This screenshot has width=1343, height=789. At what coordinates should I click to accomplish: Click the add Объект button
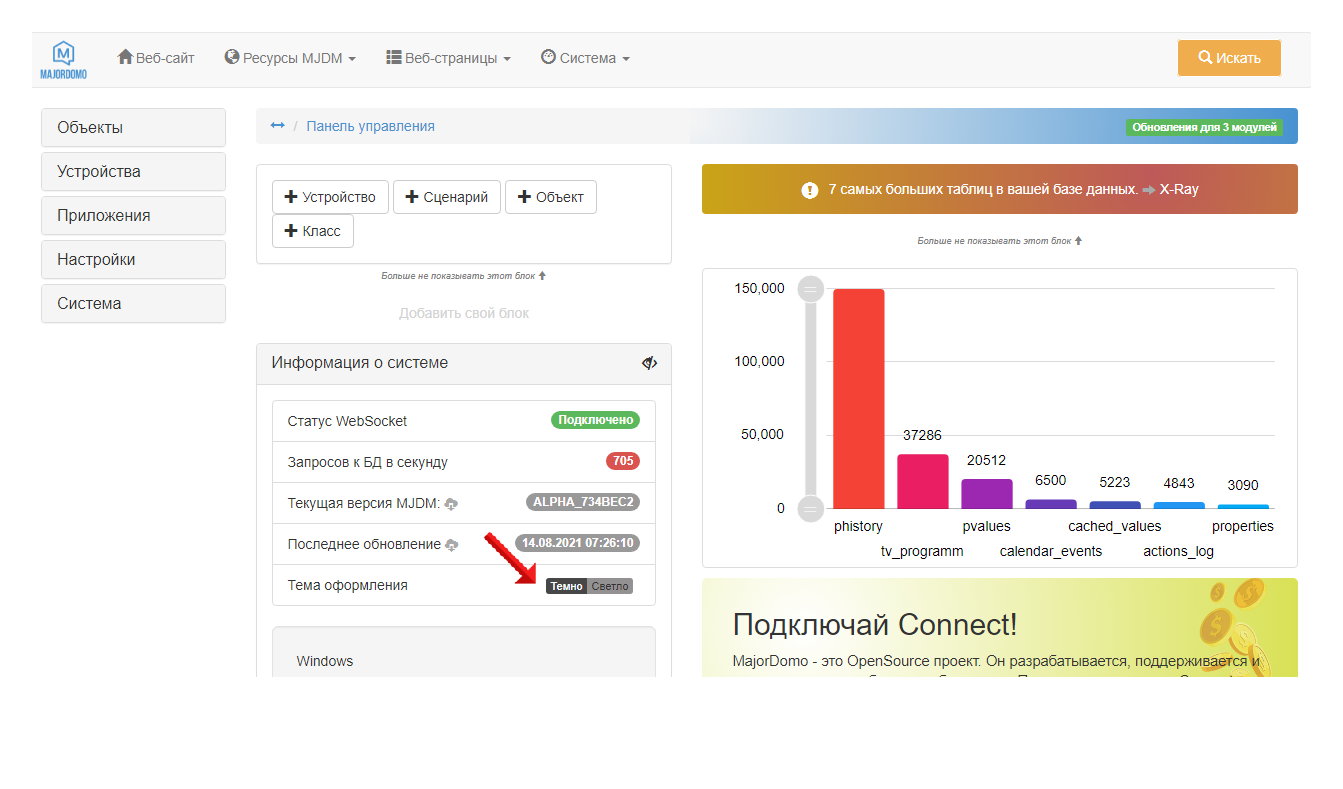coord(550,197)
